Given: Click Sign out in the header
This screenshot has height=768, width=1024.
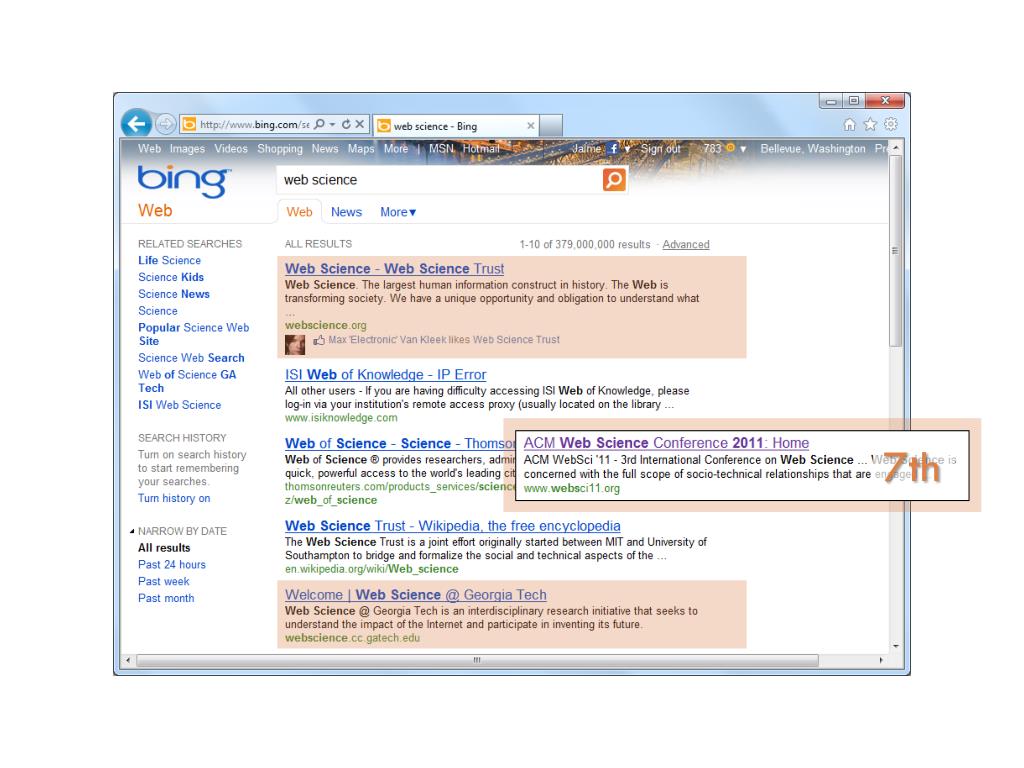Looking at the screenshot, I should [661, 148].
